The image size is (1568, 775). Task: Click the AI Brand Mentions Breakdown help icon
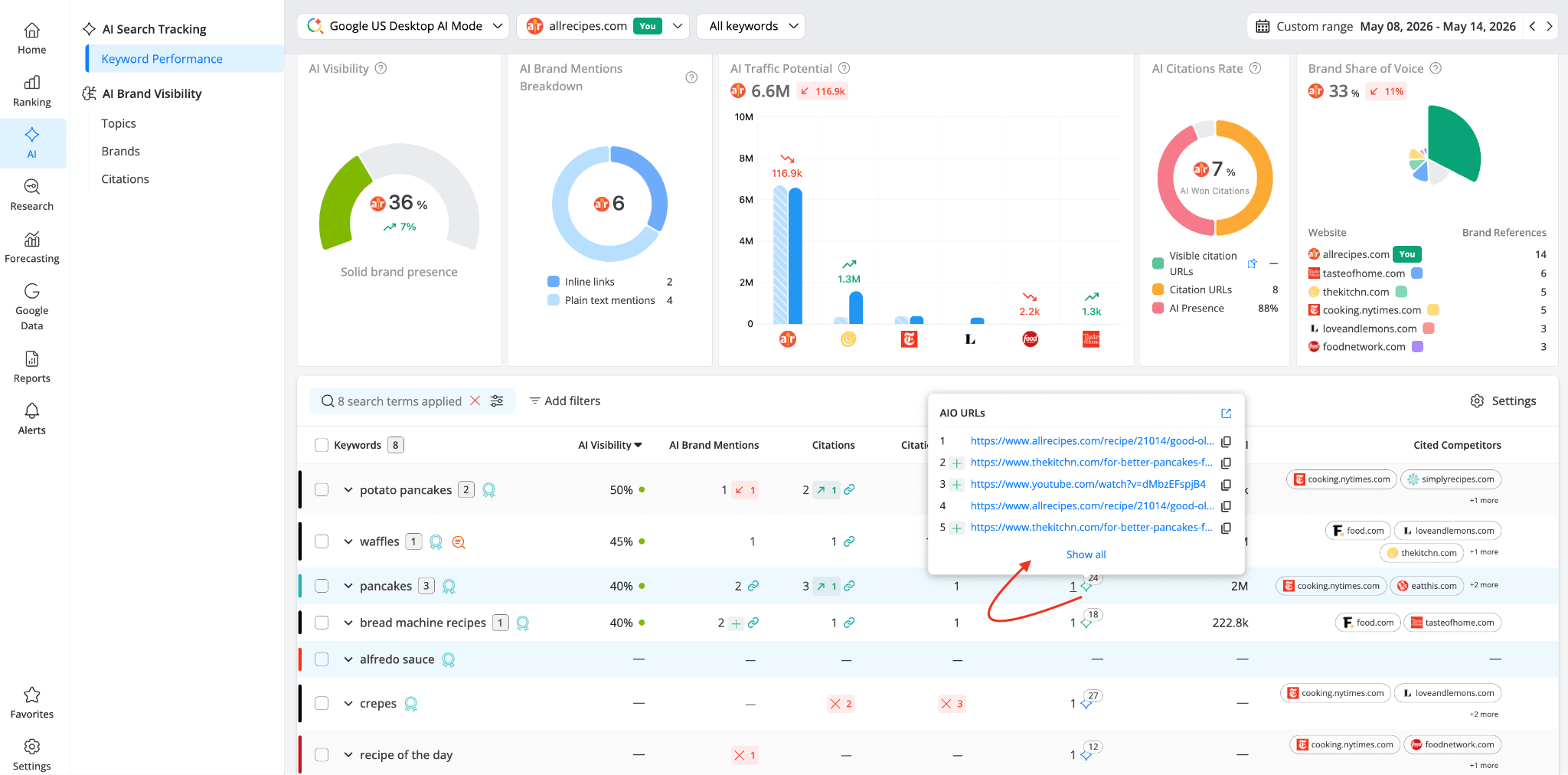(x=691, y=77)
